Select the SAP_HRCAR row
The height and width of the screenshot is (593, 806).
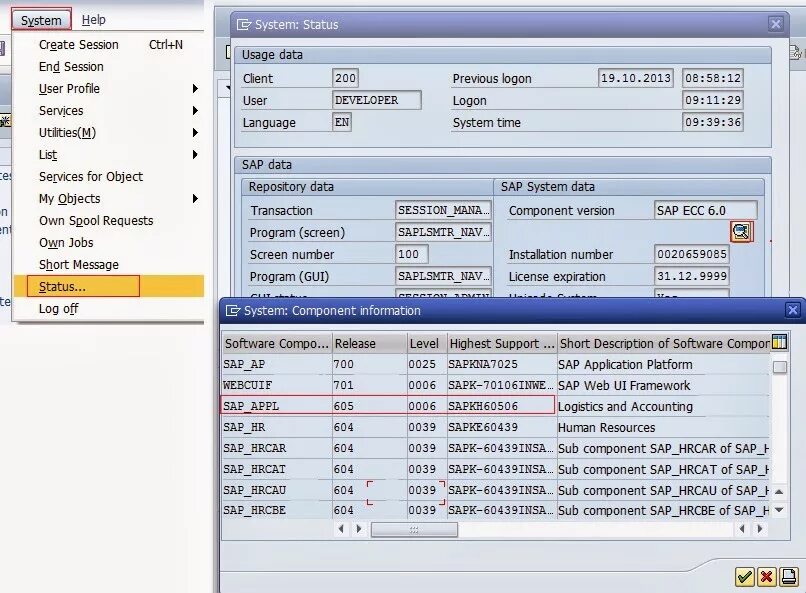tap(496, 448)
